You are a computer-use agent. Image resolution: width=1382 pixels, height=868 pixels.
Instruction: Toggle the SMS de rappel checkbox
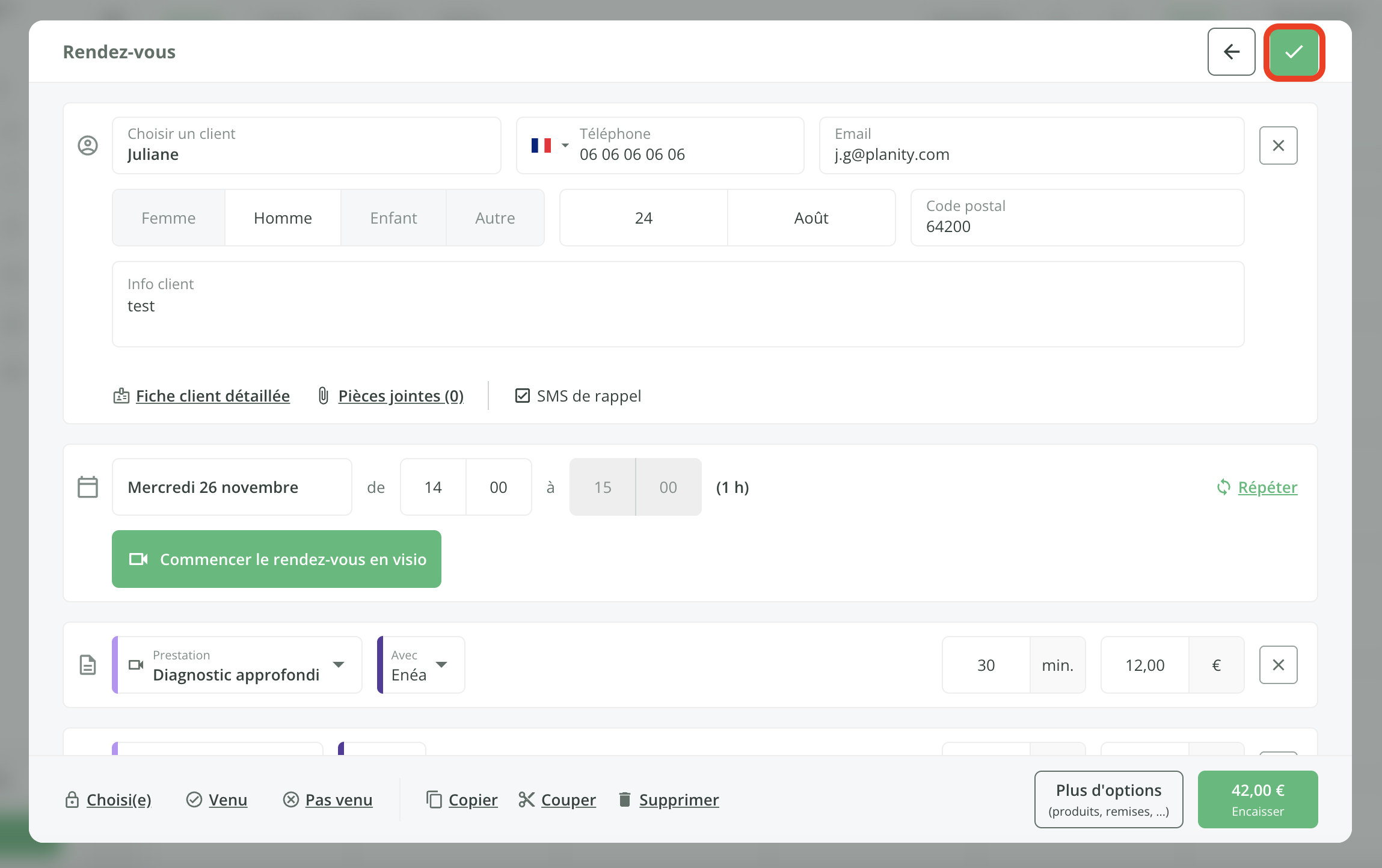tap(523, 396)
